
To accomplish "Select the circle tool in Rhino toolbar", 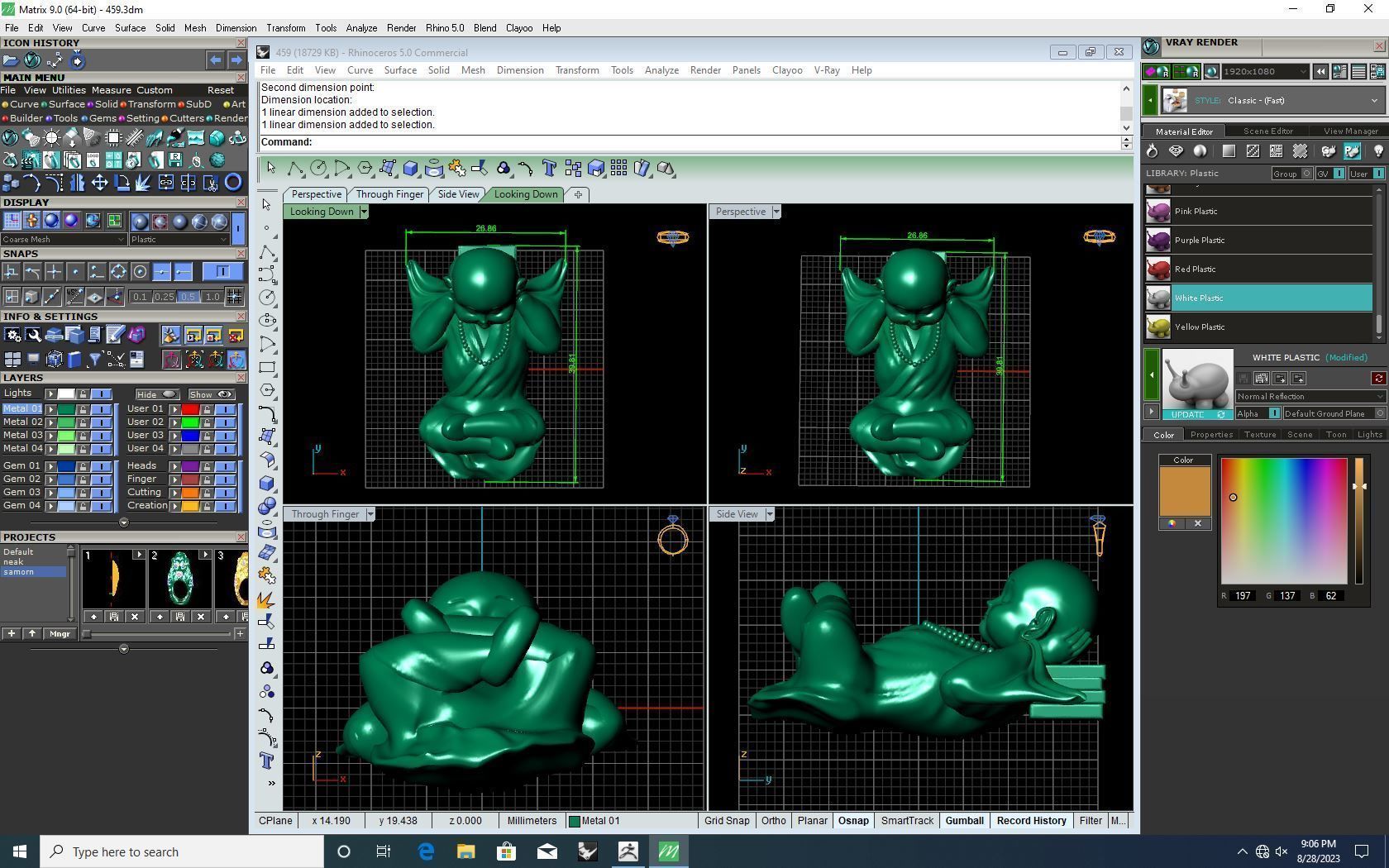I will click(x=318, y=169).
